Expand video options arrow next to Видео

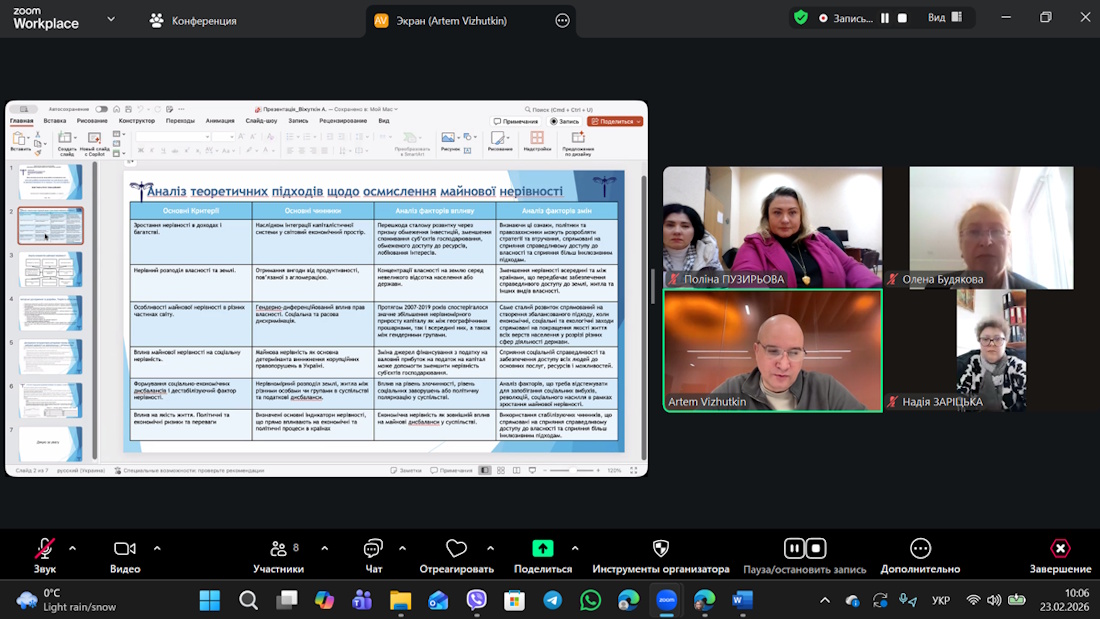click(x=157, y=548)
